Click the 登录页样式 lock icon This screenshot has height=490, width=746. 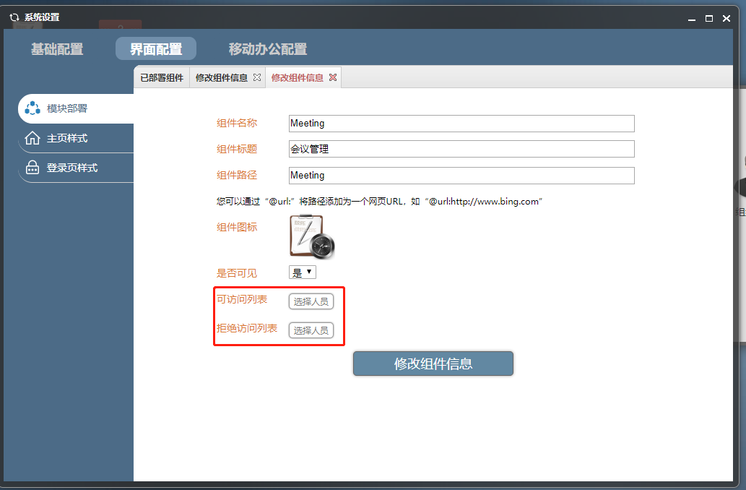point(32,167)
